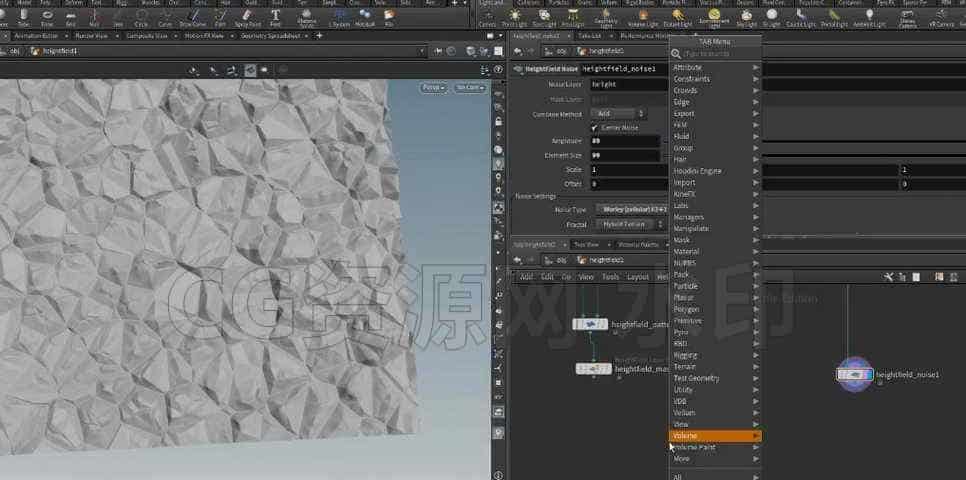966x480 pixels.
Task: Add a Volume Light from shelf
Action: pyautogui.click(x=643, y=17)
